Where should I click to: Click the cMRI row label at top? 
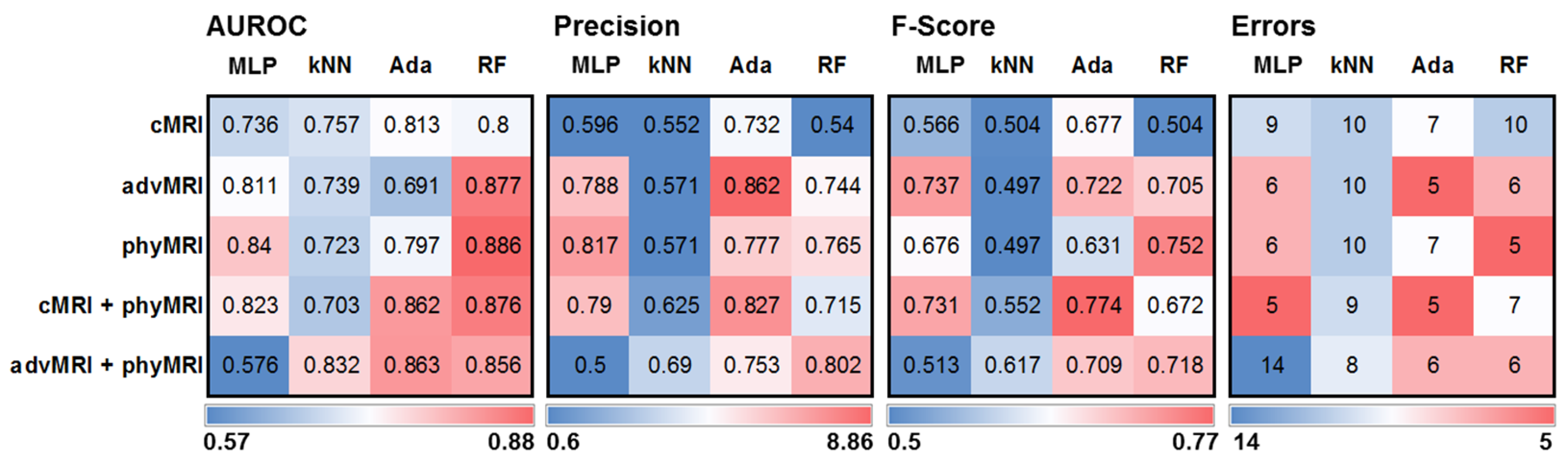[176, 125]
